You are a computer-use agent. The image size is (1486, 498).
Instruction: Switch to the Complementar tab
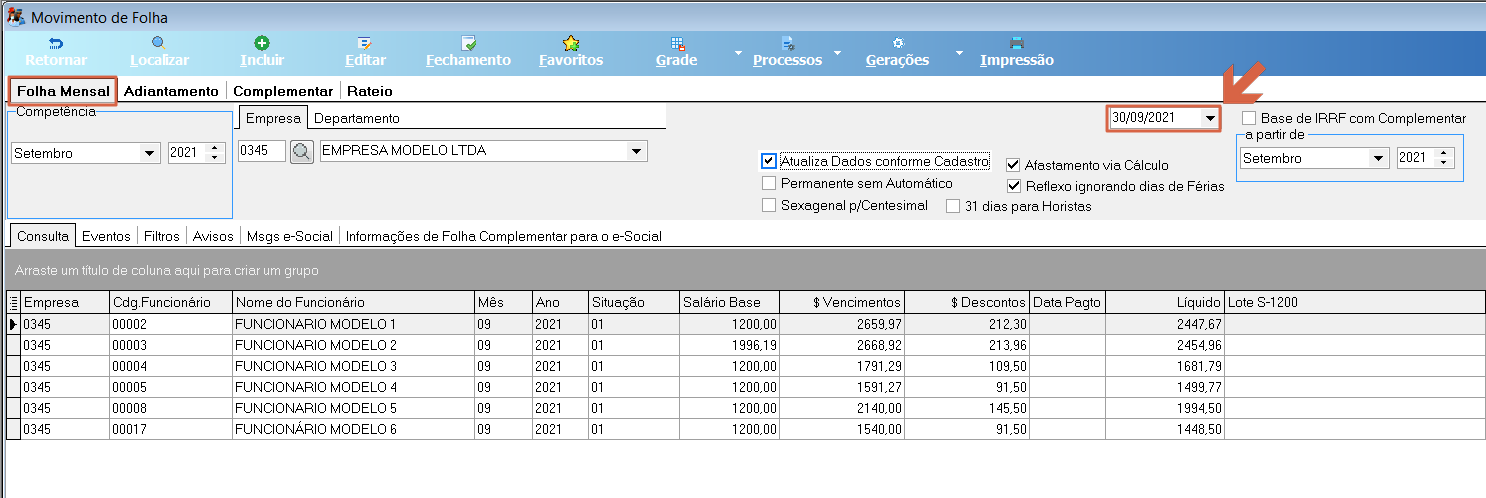283,91
